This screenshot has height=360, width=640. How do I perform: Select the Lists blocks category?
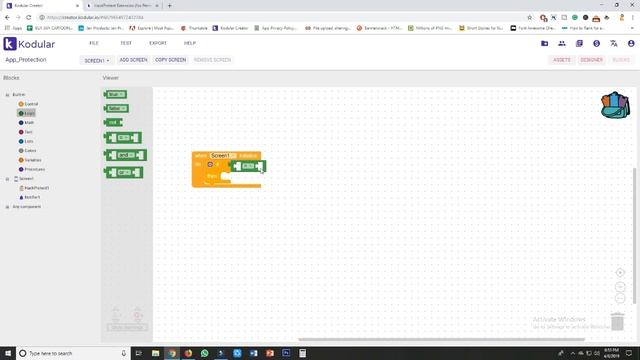click(26, 141)
